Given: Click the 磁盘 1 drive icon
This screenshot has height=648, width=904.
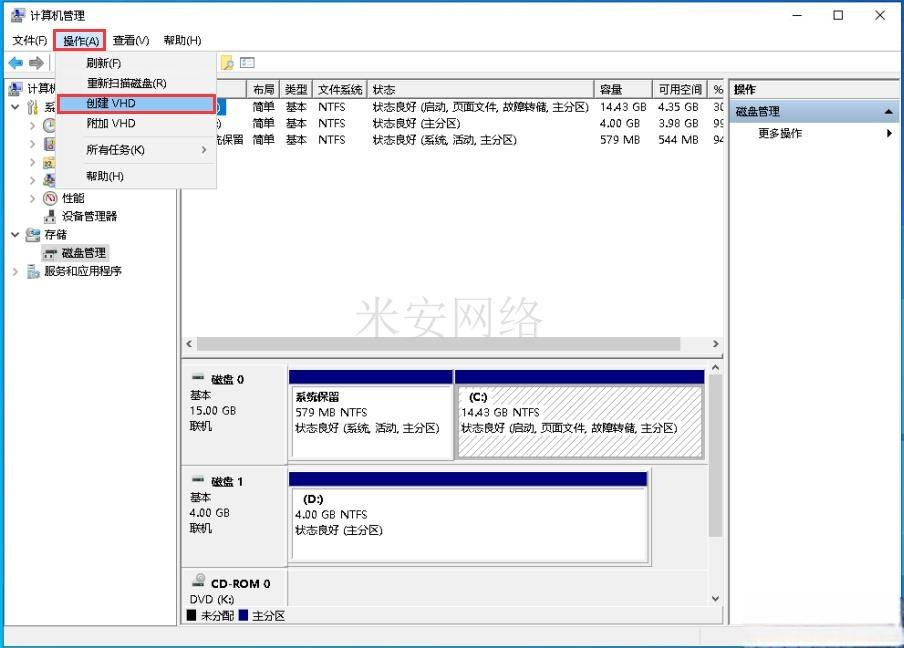Looking at the screenshot, I should [198, 480].
